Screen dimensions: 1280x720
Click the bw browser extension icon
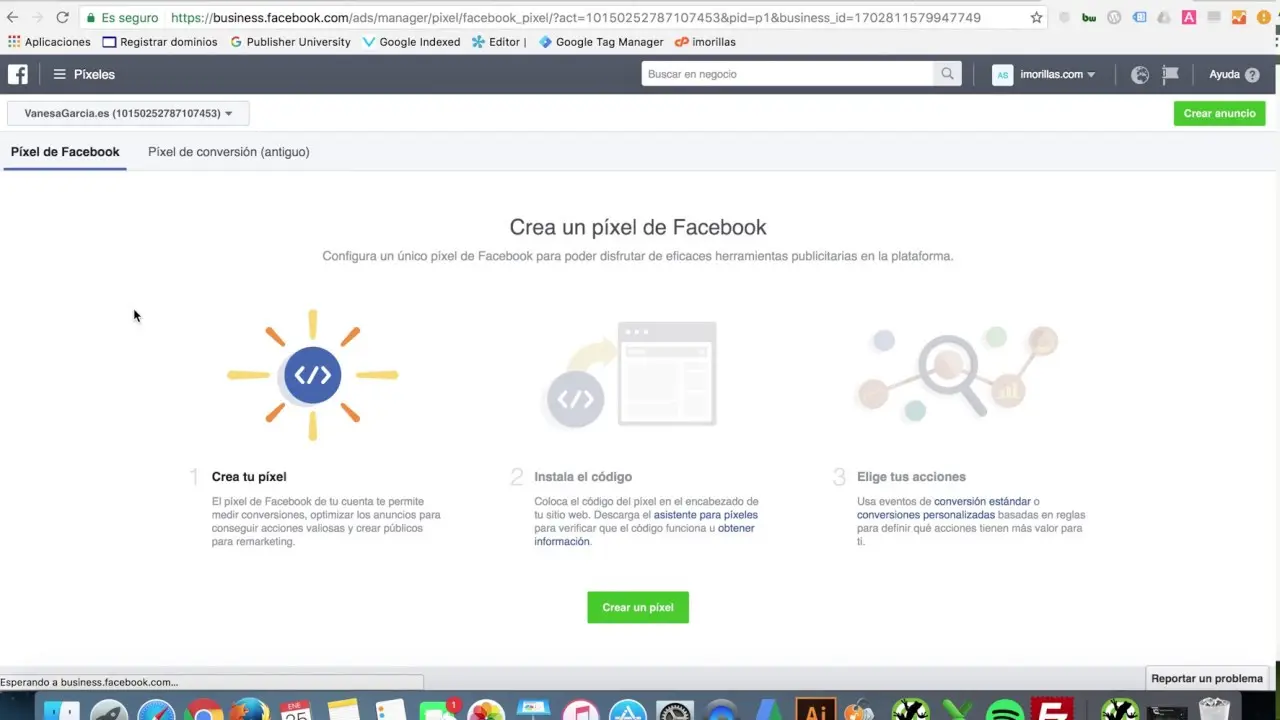(x=1089, y=18)
